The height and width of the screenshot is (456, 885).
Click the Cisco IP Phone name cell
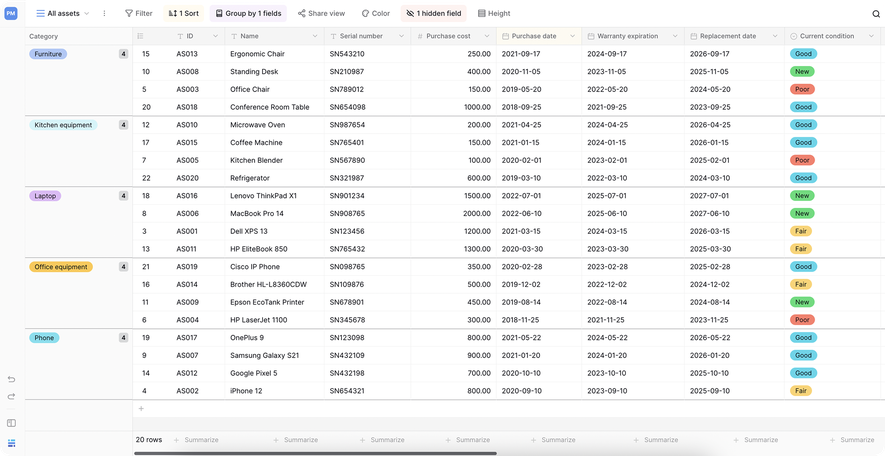click(x=275, y=267)
